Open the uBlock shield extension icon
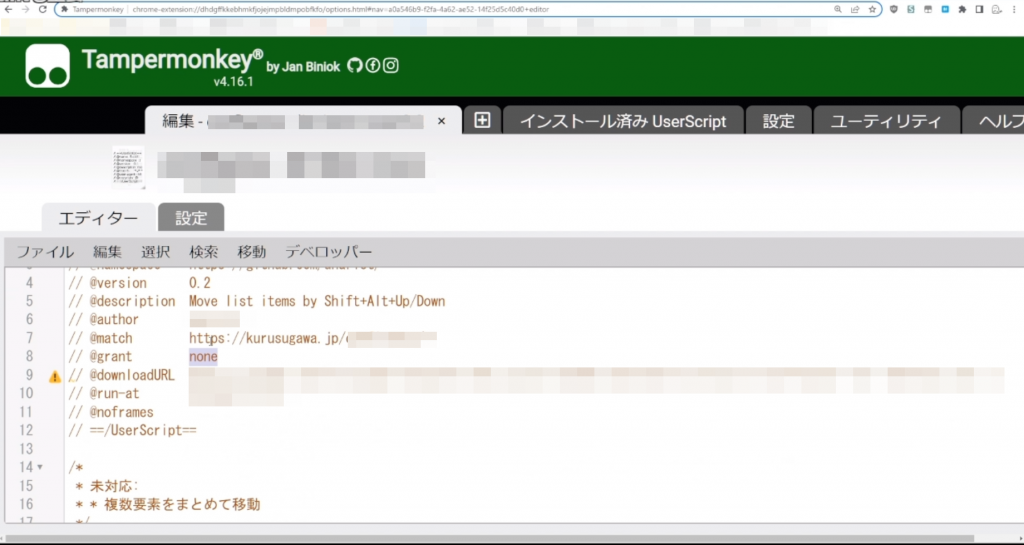 click(x=894, y=9)
